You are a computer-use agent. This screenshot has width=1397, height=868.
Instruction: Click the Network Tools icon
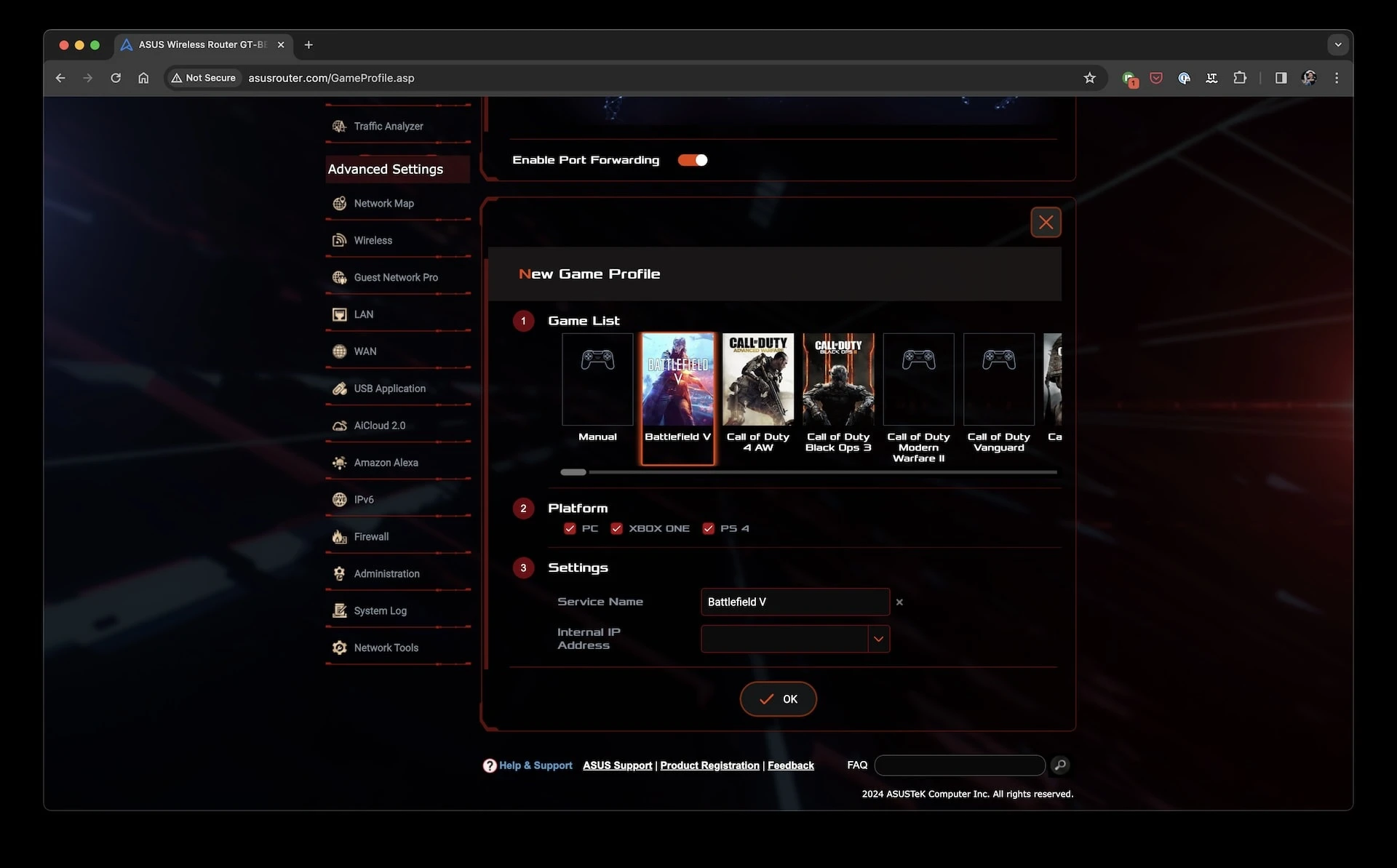point(339,648)
